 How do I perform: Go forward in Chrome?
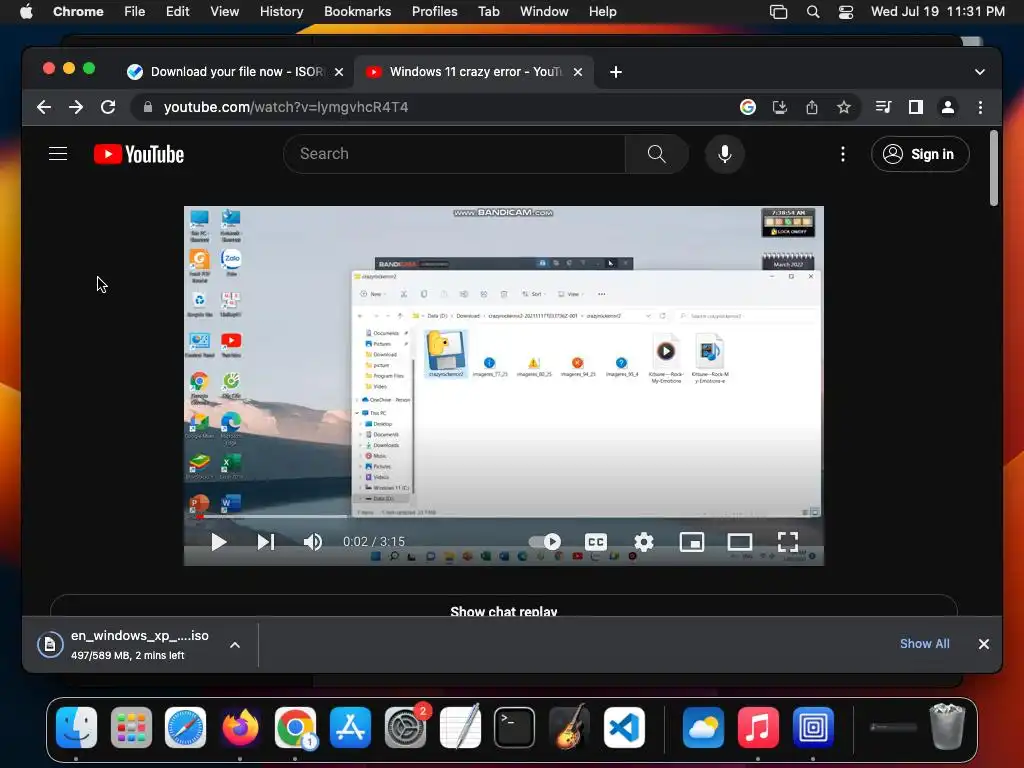[x=76, y=107]
